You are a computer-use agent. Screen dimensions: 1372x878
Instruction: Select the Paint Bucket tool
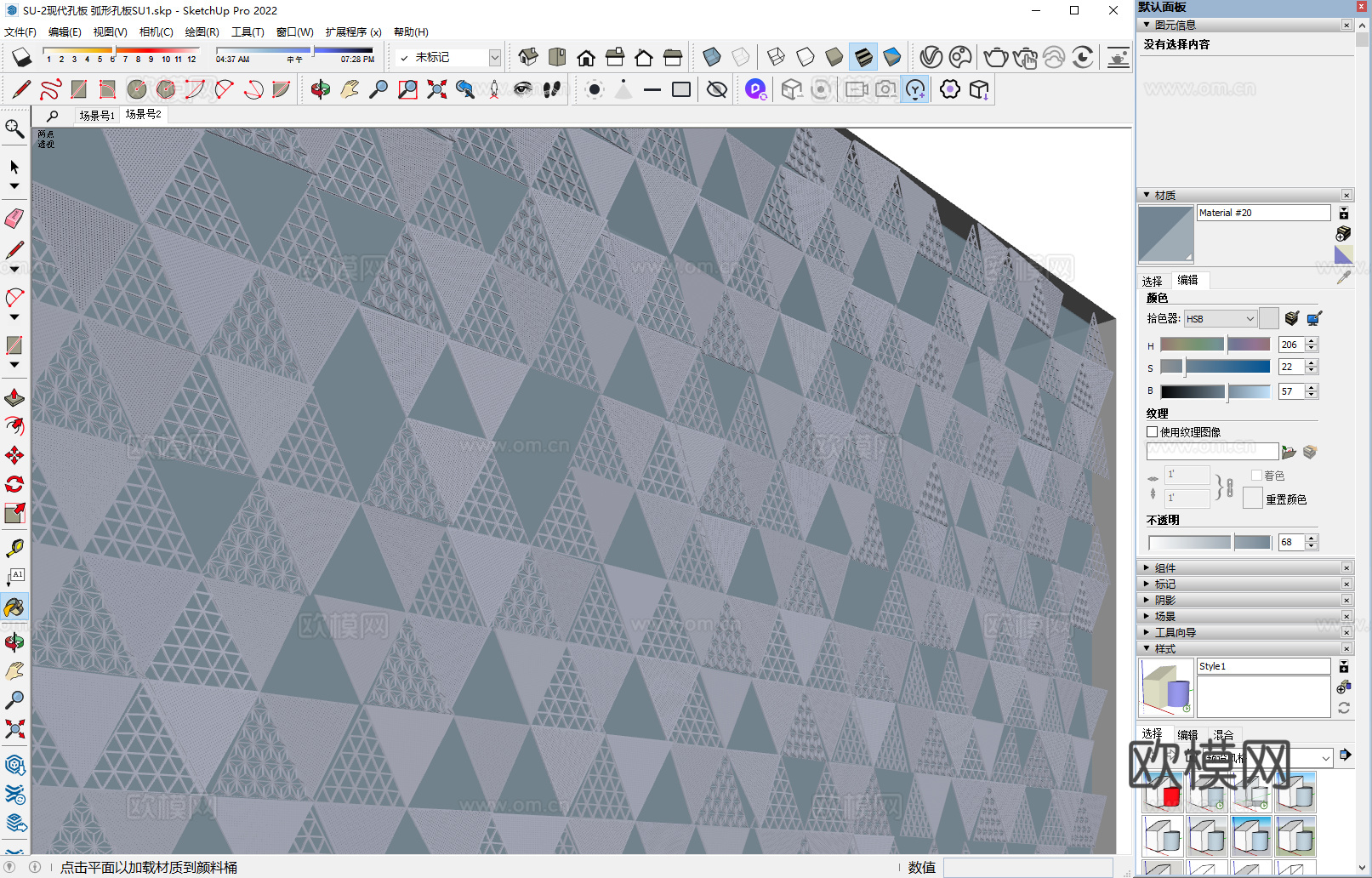pyautogui.click(x=14, y=607)
